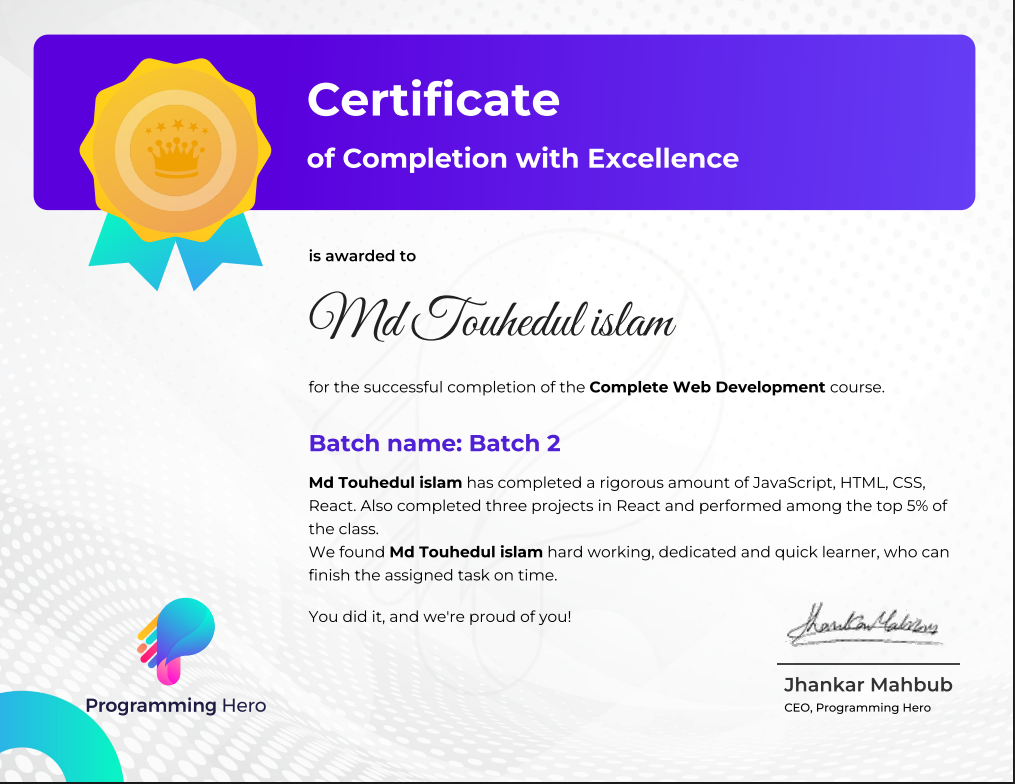1015x784 pixels.
Task: Click the signature line above Jhankar Mahbub
Action: coord(868,664)
